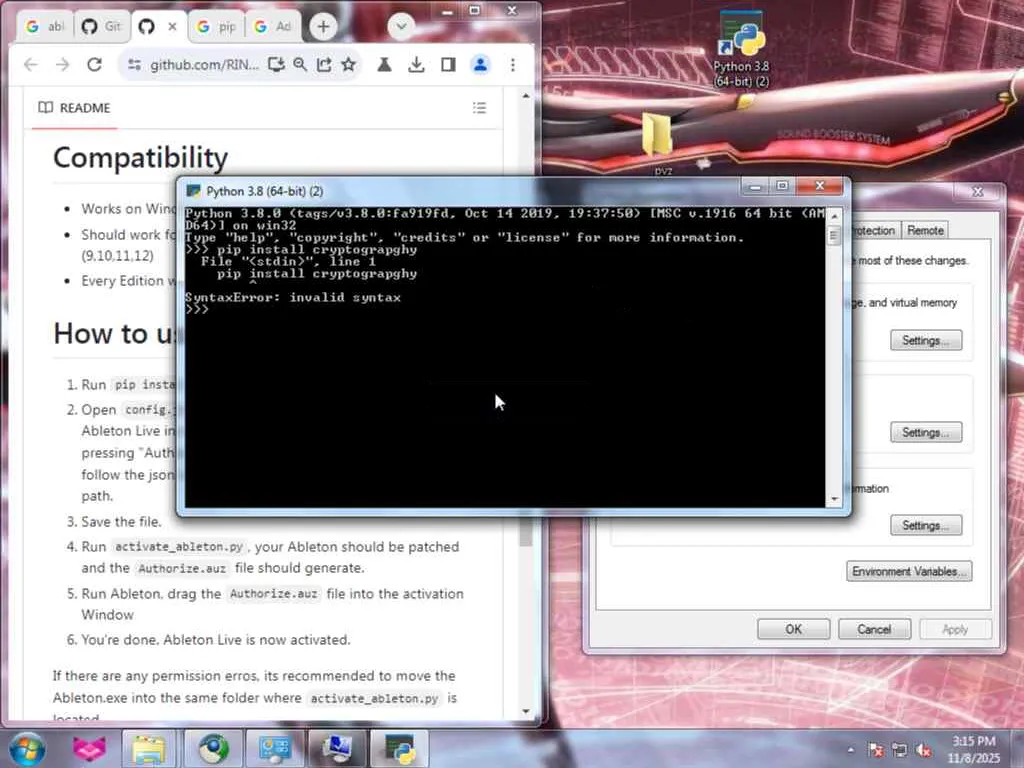Show hidden tray icons arrow
The width and height of the screenshot is (1024, 768).
click(850, 750)
